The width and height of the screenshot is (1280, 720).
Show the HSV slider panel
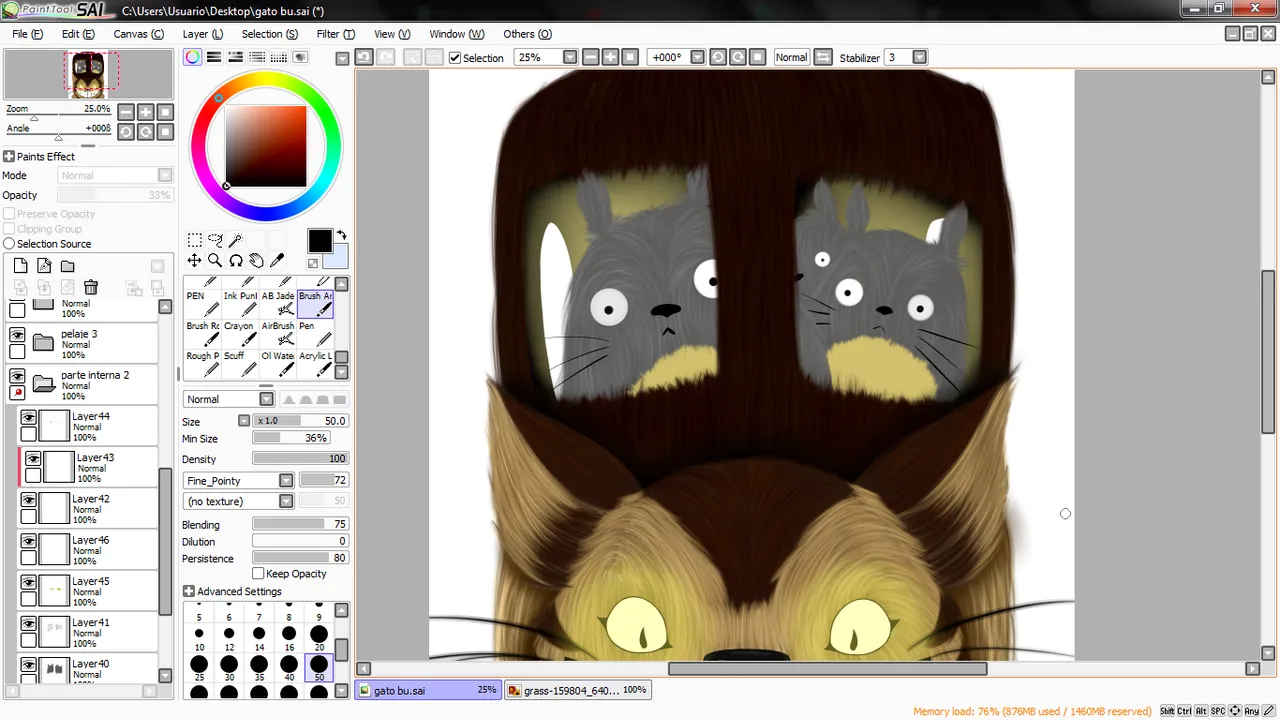[x=236, y=57]
